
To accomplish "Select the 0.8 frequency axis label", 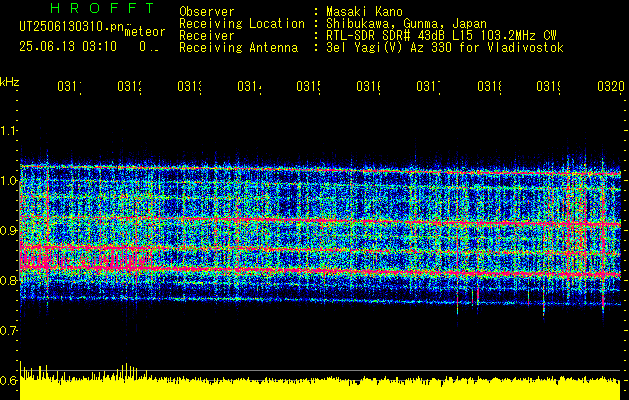I will click(x=8, y=280).
